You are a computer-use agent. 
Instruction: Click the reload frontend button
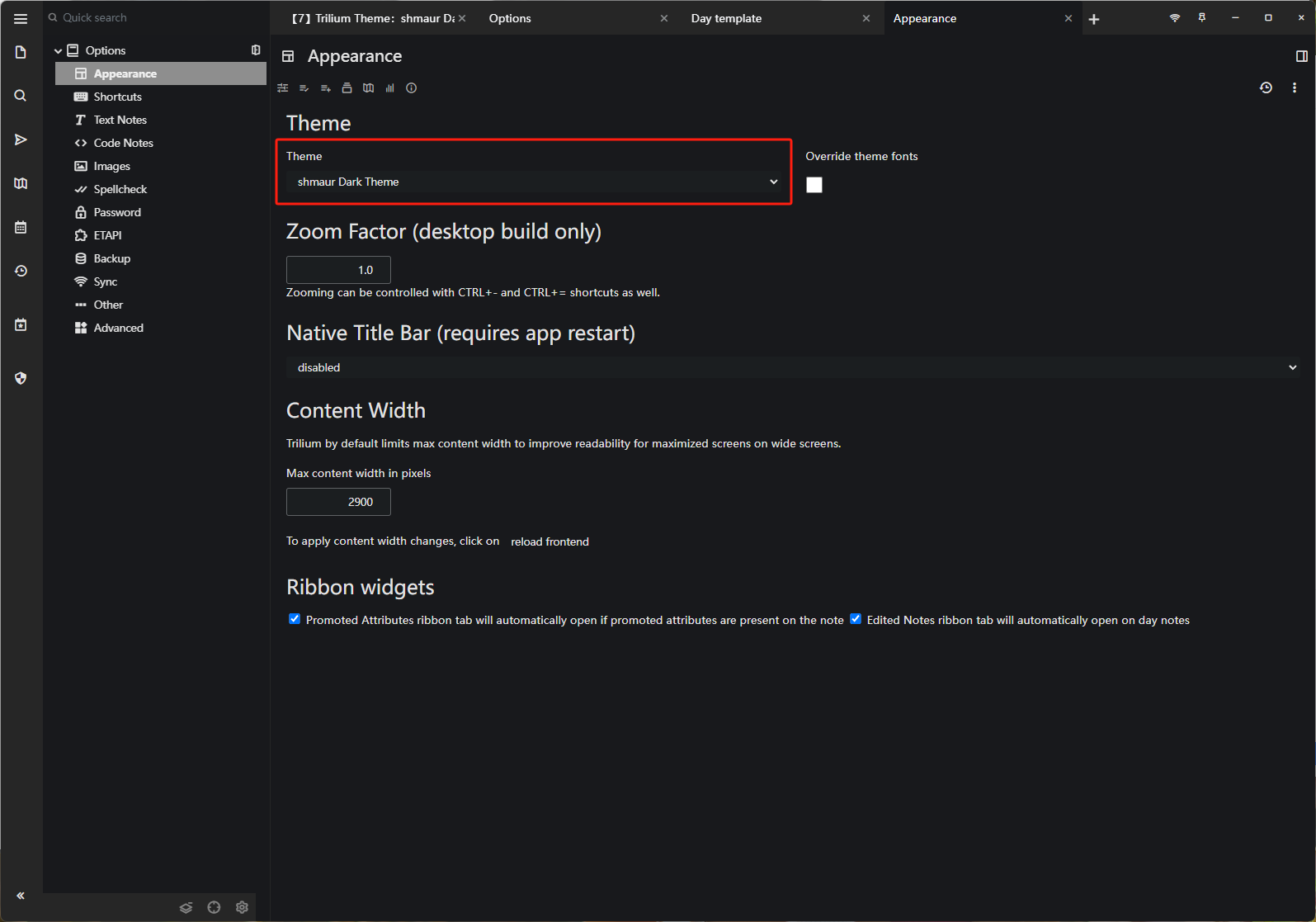[550, 541]
